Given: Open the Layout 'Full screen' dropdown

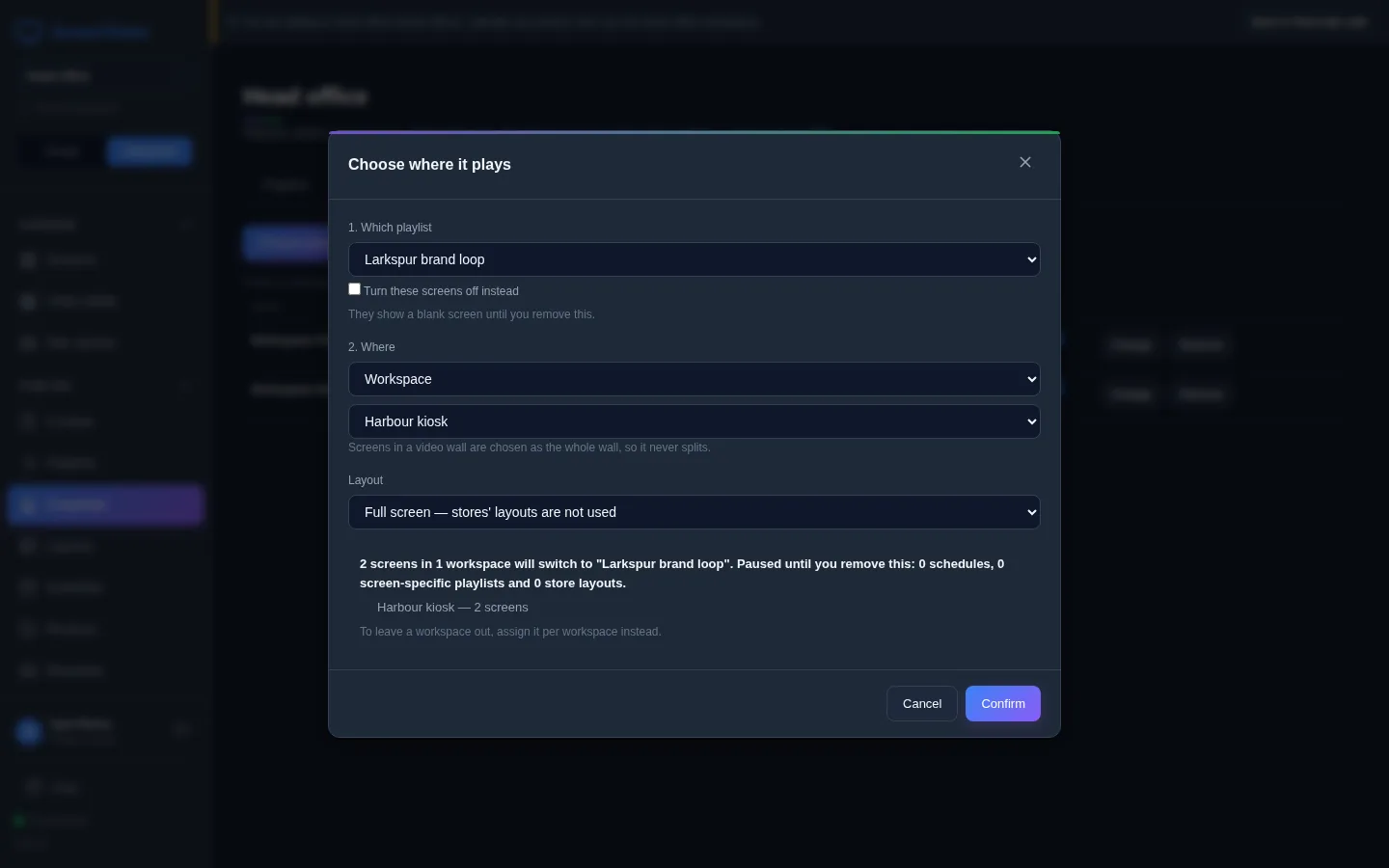Looking at the screenshot, I should click(x=694, y=512).
